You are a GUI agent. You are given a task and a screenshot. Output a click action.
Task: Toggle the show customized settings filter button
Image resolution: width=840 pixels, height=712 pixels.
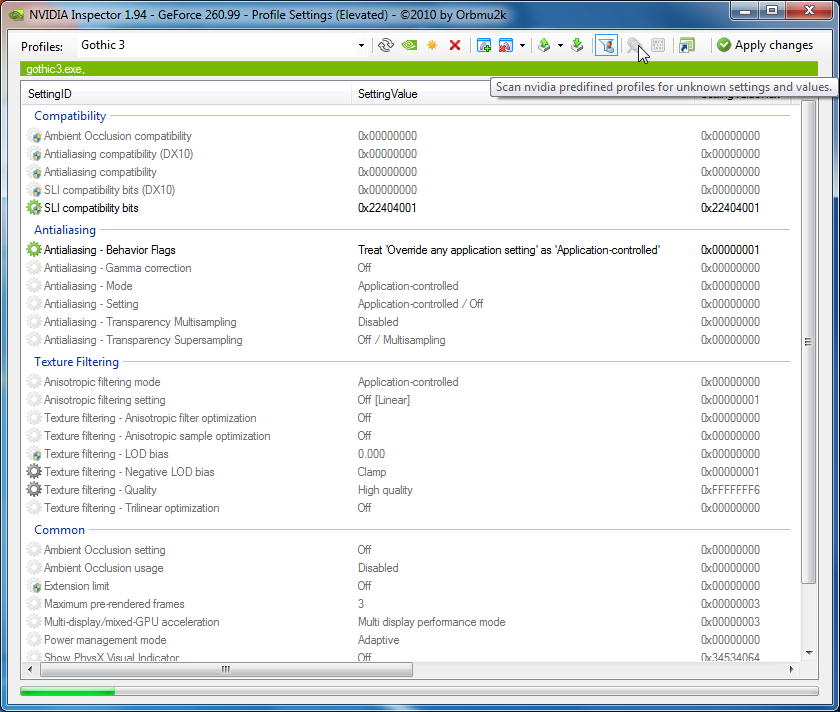point(606,45)
